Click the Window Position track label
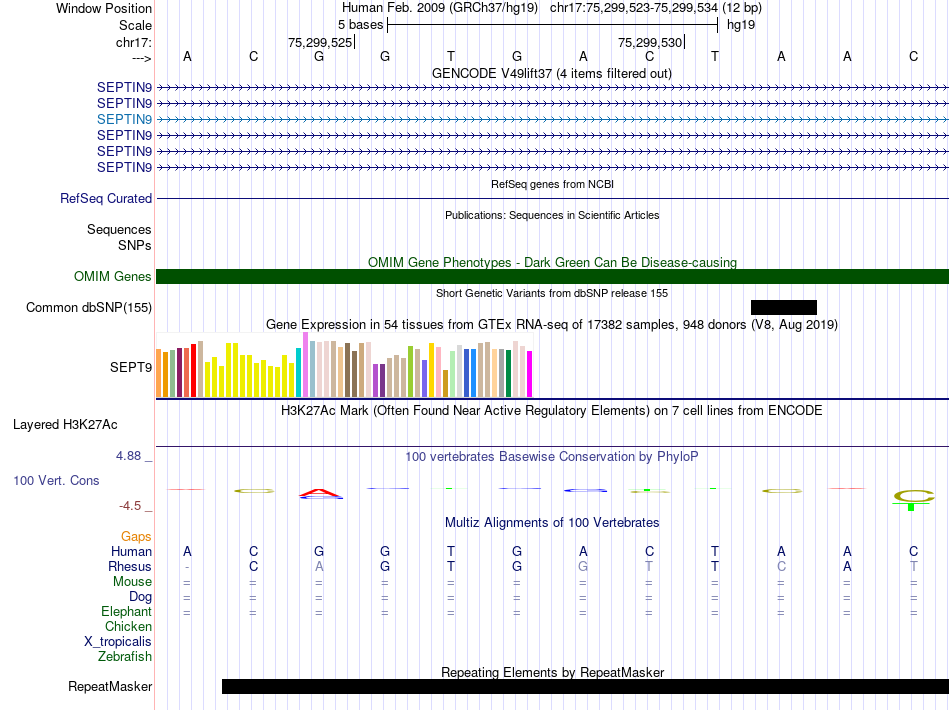The height and width of the screenshot is (710, 950). tap(104, 8)
